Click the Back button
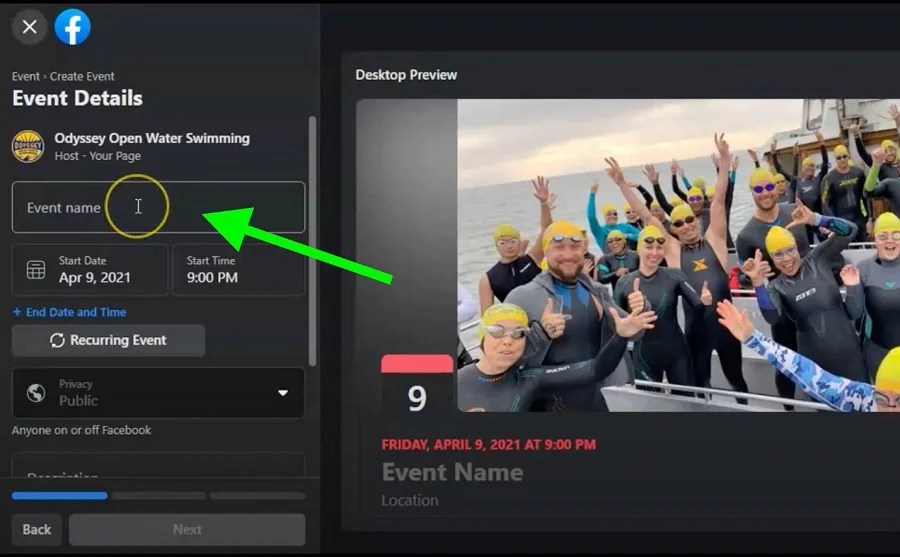 pos(37,530)
